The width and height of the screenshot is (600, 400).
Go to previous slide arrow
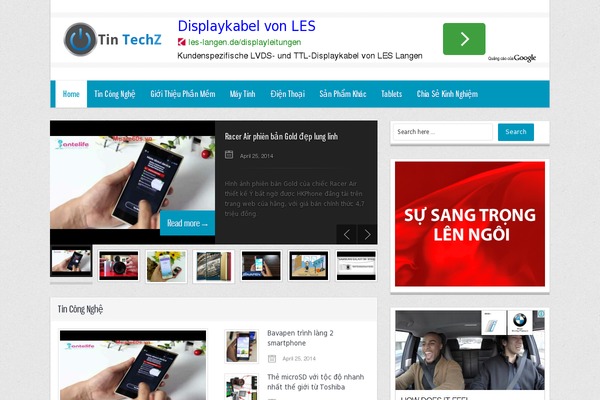point(347,234)
